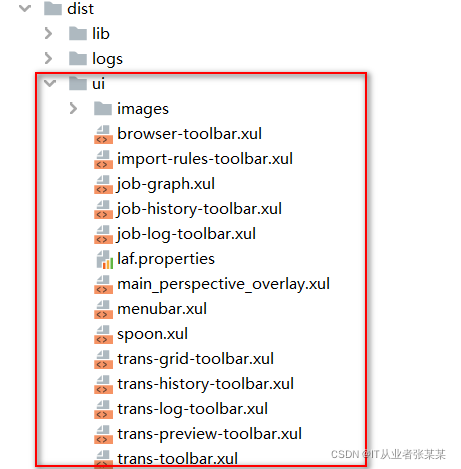Click the menubar.xul file icon
The width and height of the screenshot is (461, 469).
tap(103, 309)
